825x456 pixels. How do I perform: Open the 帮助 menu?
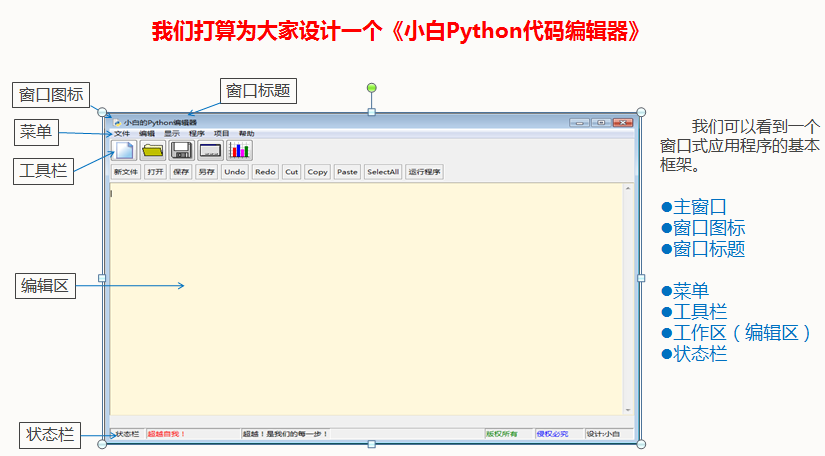click(x=246, y=134)
